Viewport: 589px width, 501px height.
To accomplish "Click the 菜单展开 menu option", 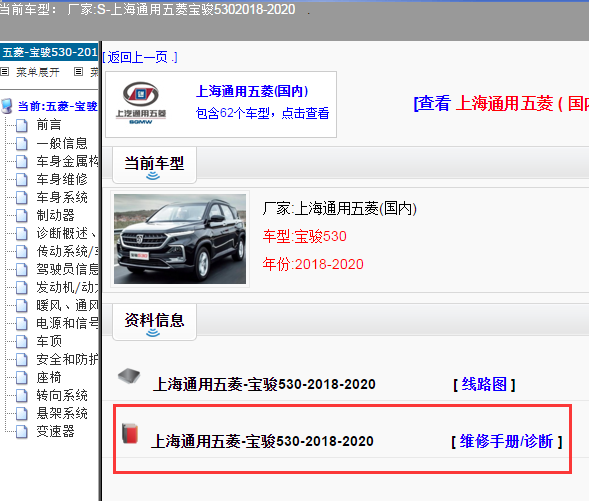I will click(x=38, y=72).
